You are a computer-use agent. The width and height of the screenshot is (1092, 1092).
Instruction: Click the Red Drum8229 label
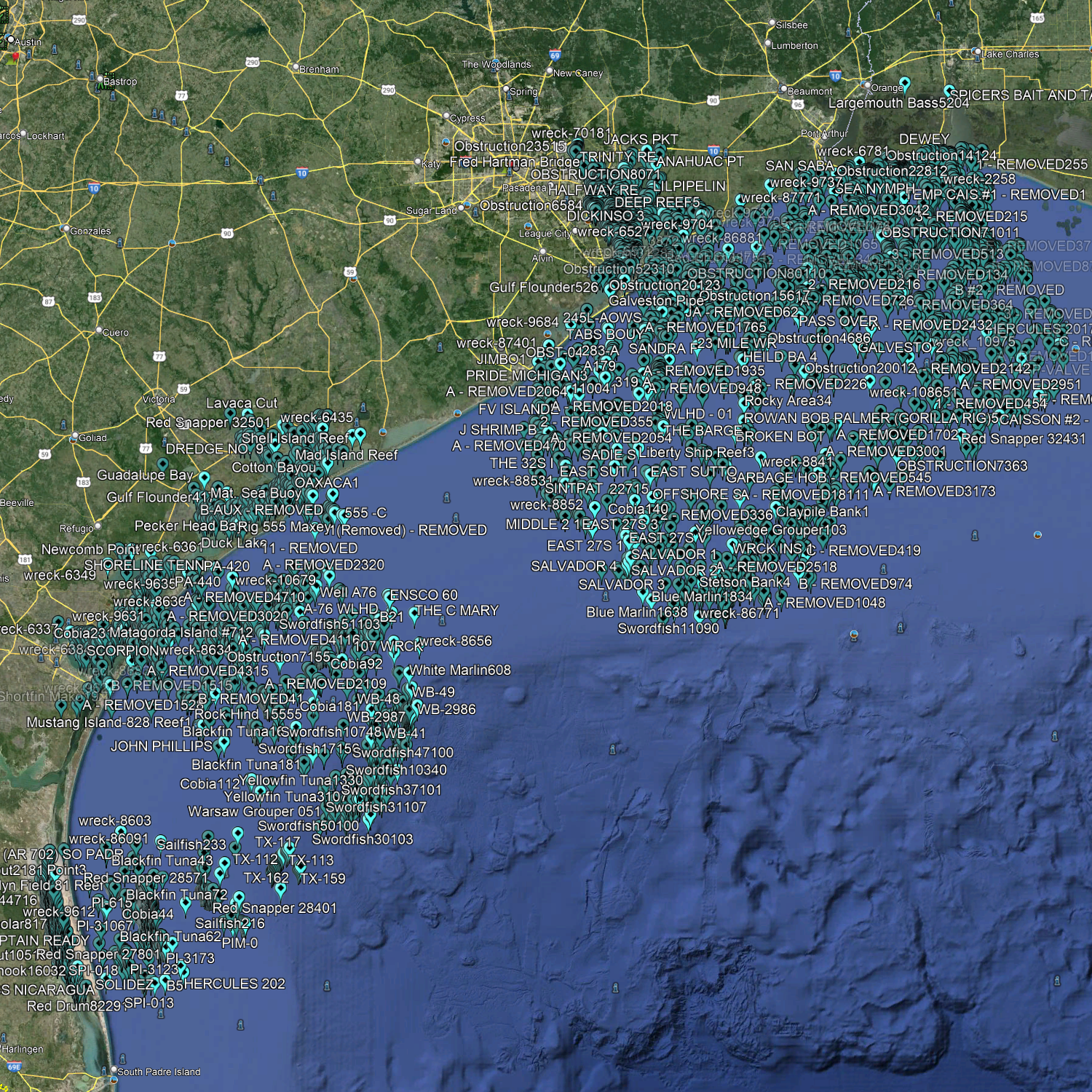pyautogui.click(x=74, y=1006)
